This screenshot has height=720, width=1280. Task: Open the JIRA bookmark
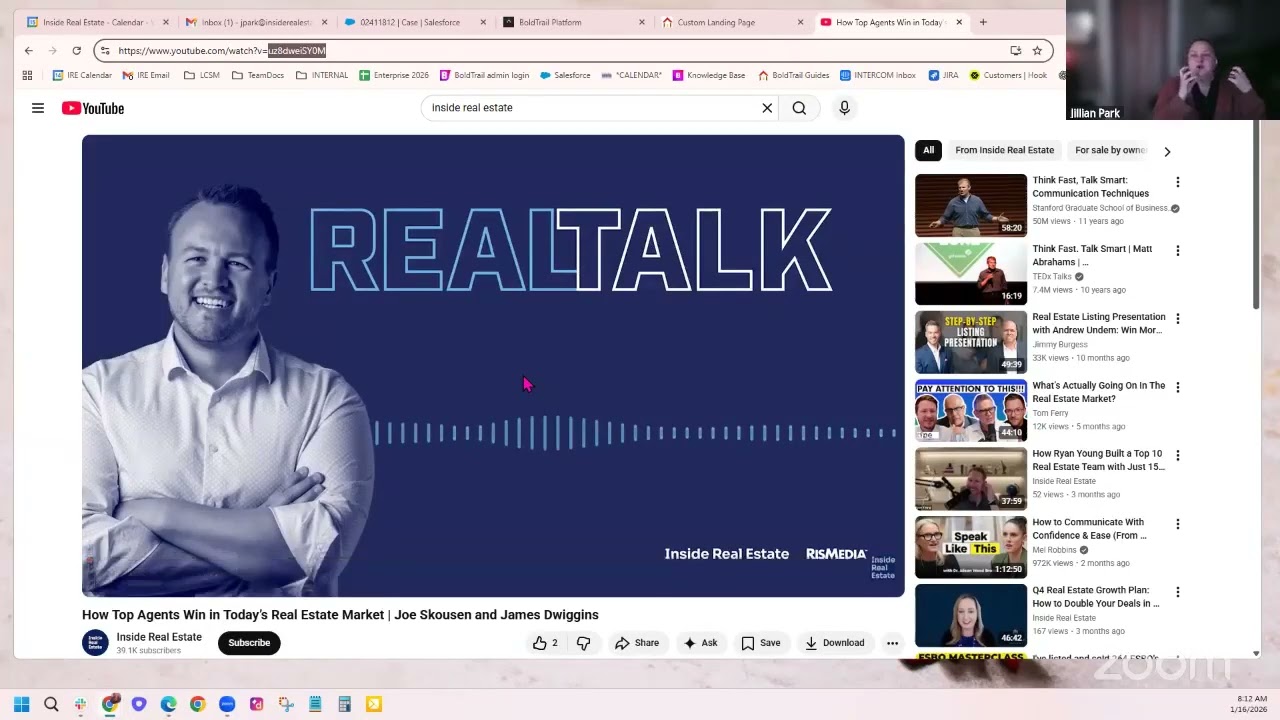[943, 75]
